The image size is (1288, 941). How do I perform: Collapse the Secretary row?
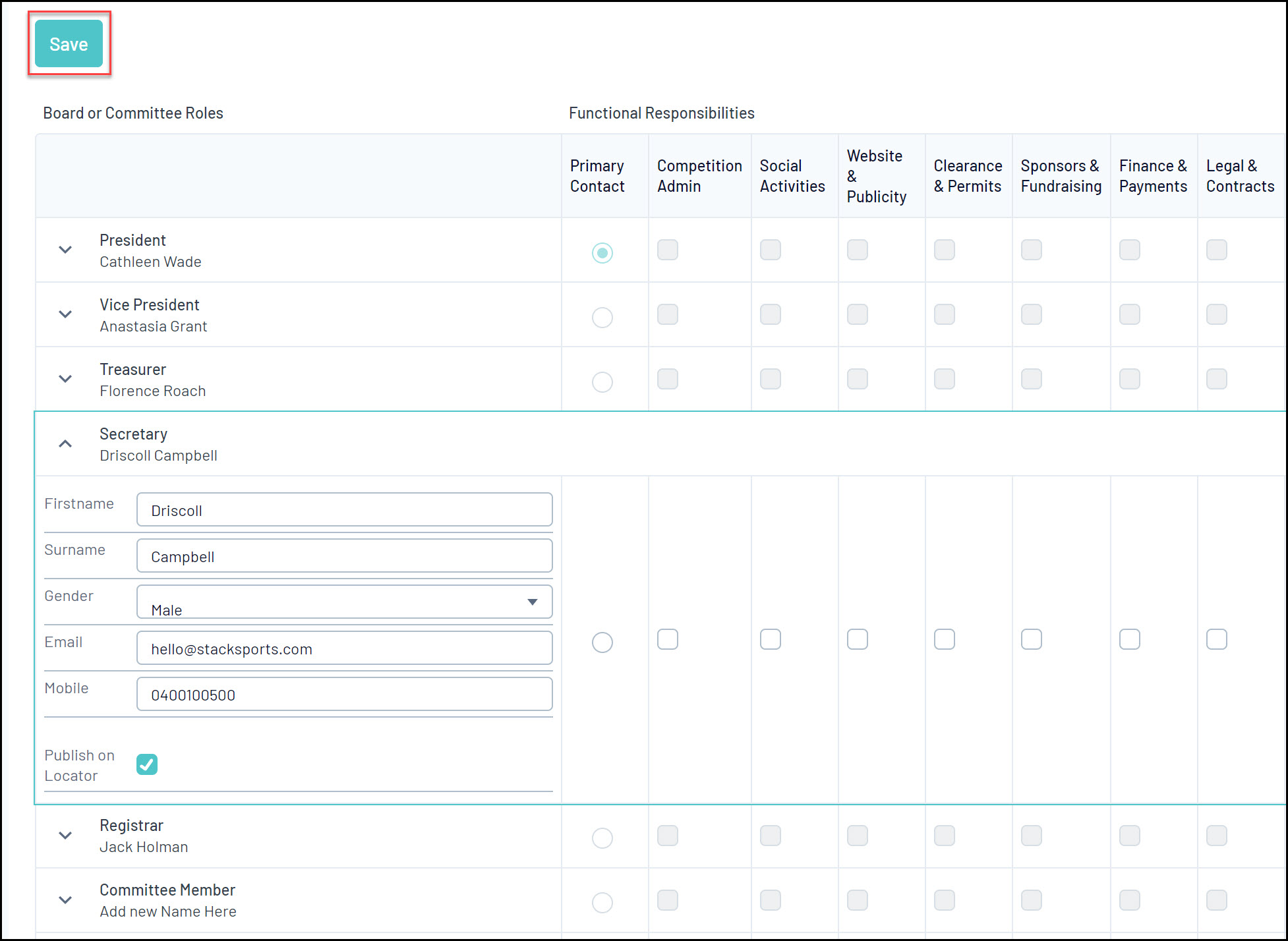(x=65, y=443)
